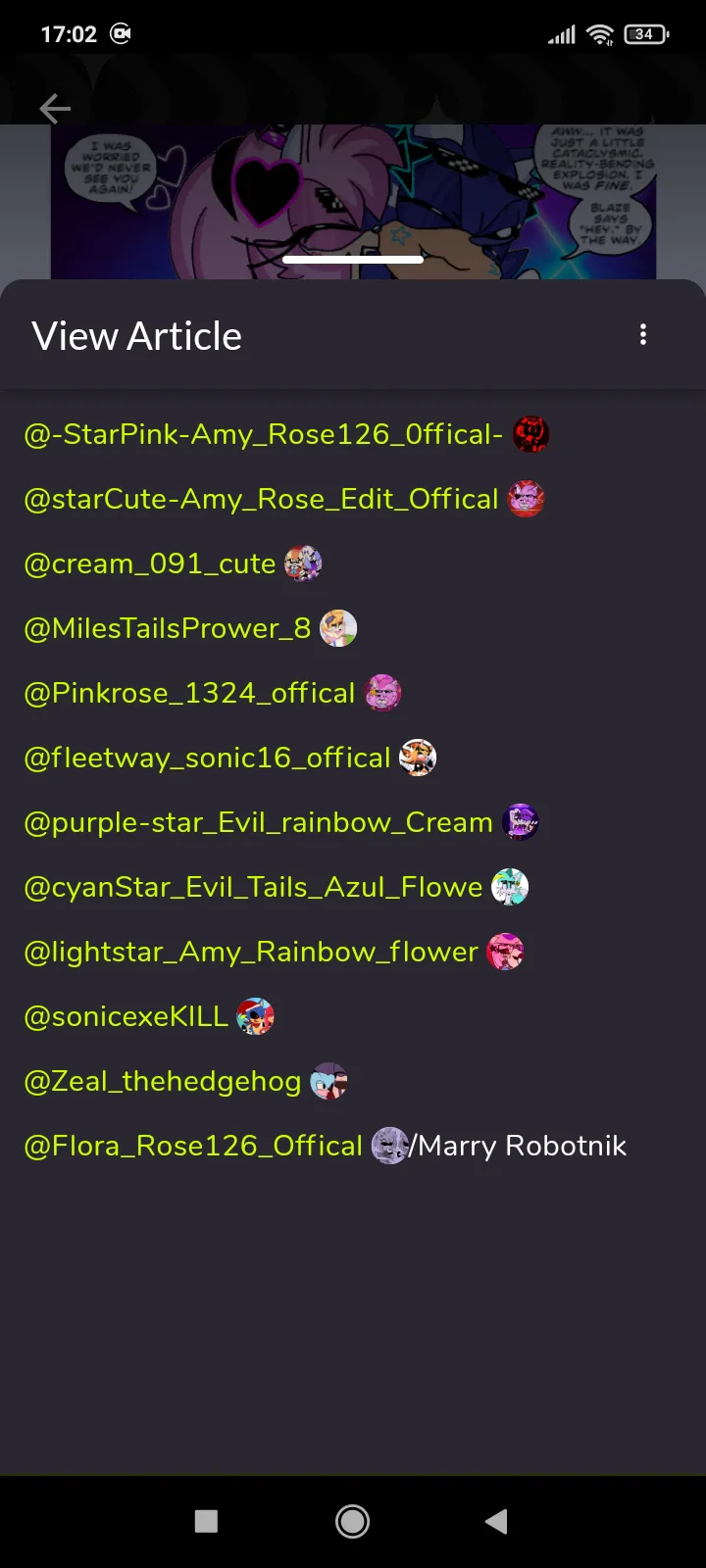This screenshot has width=706, height=1568.
Task: Tap the Android home navigation button
Action: (353, 1521)
